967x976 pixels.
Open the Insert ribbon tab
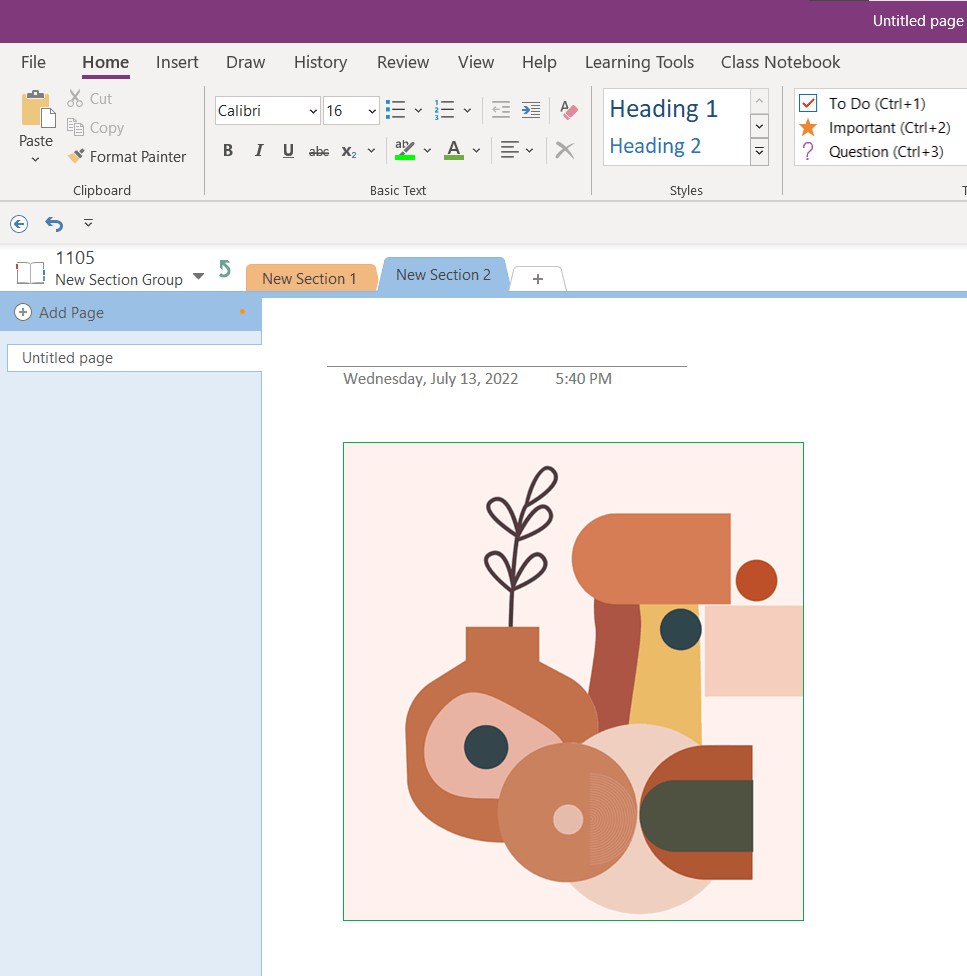[x=177, y=62]
